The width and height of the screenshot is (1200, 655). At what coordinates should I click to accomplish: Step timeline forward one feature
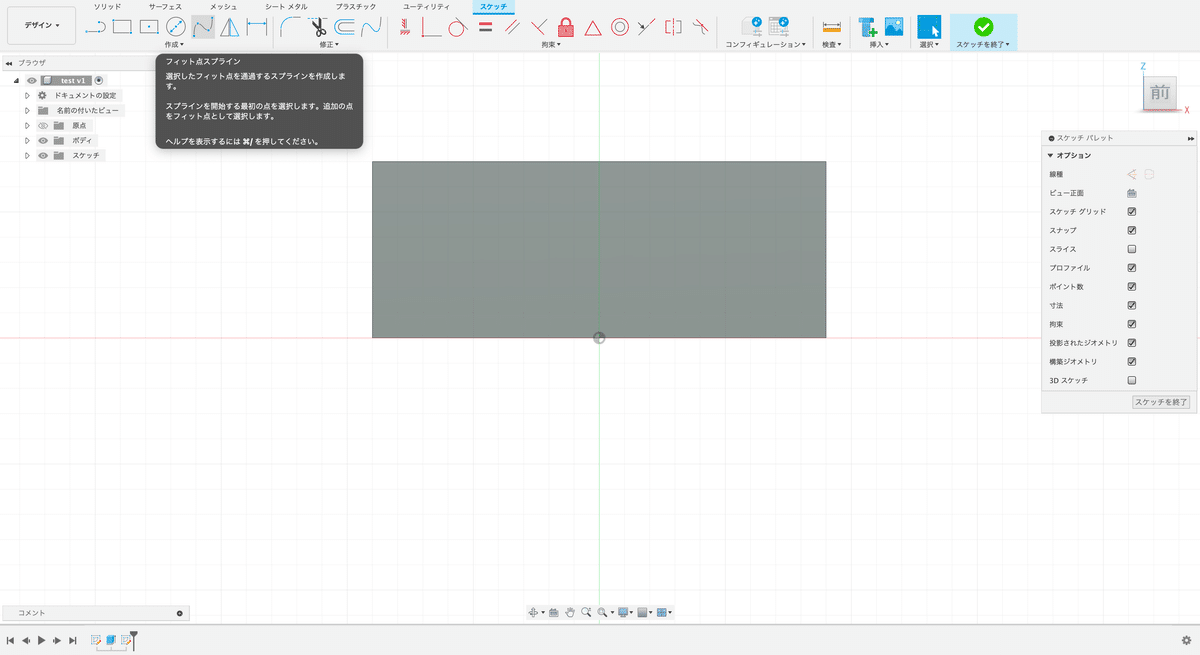(x=57, y=640)
